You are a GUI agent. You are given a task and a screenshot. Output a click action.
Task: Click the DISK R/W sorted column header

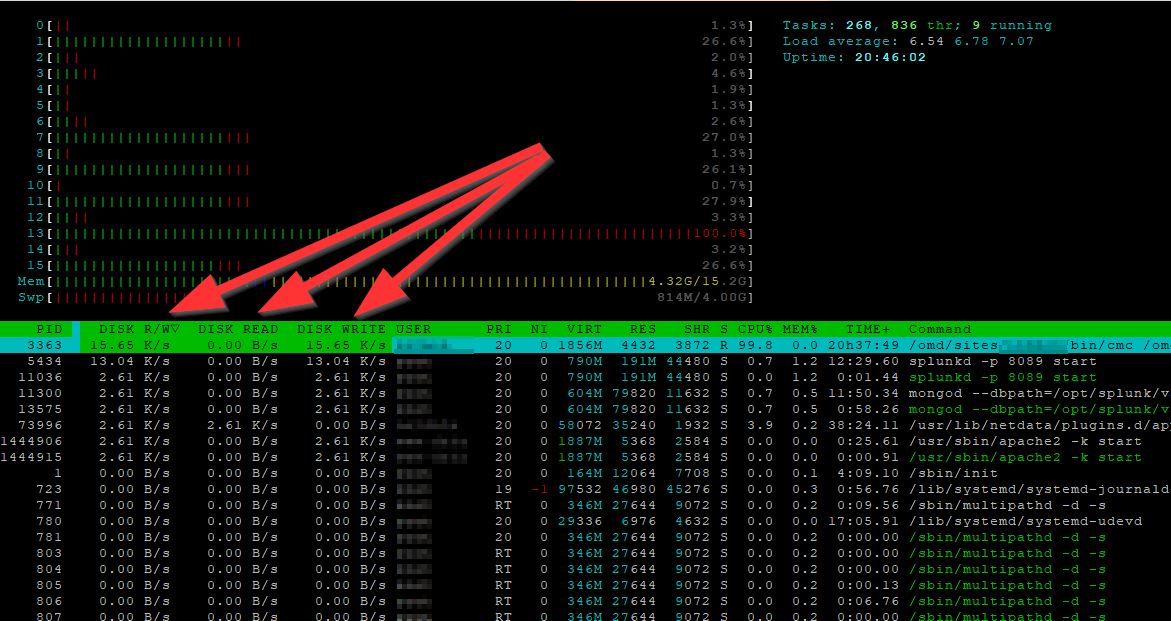(139, 329)
